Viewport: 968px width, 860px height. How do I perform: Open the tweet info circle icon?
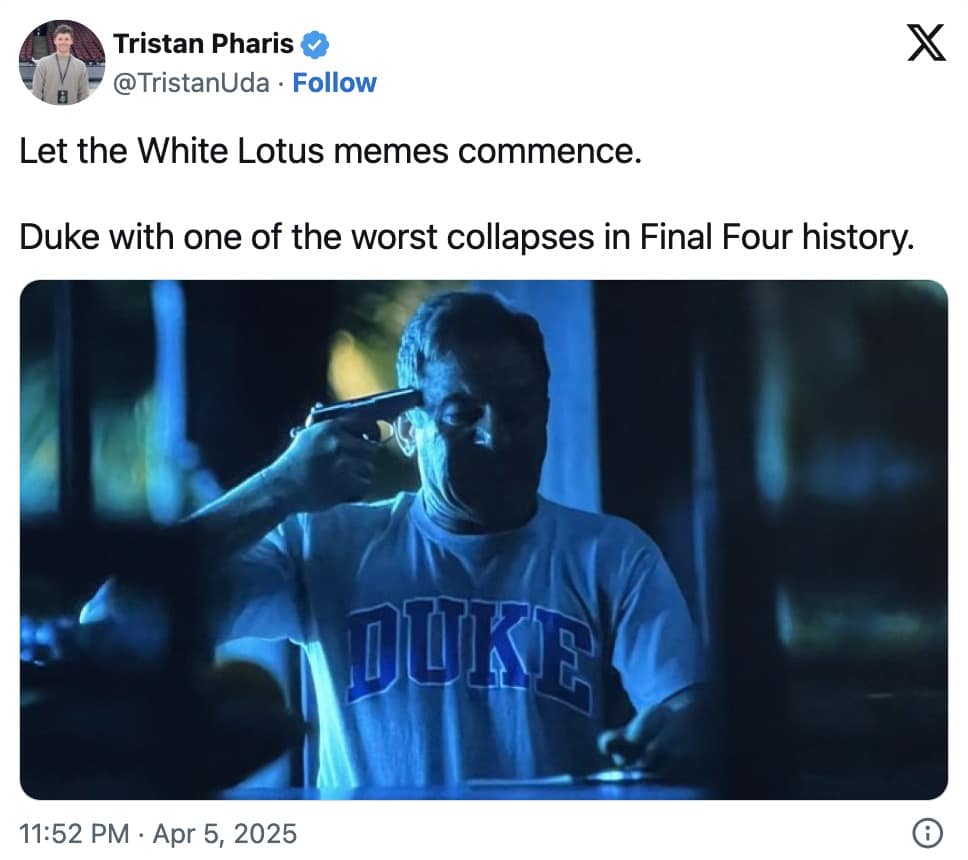pos(927,833)
